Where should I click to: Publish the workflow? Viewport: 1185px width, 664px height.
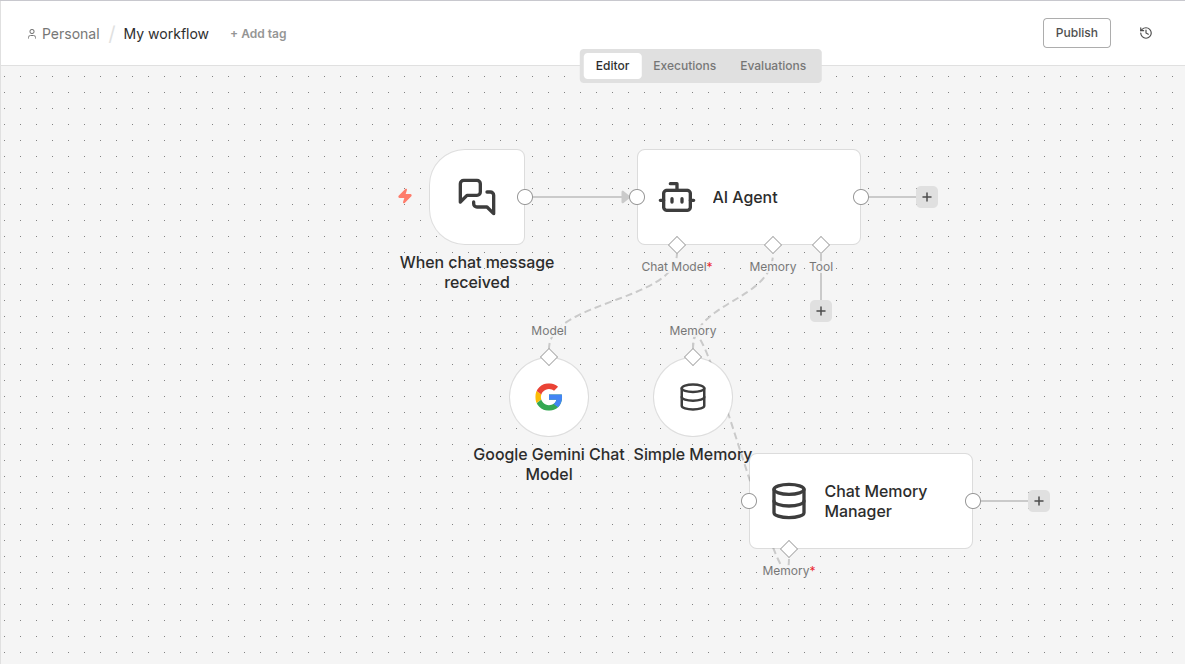[1076, 33]
